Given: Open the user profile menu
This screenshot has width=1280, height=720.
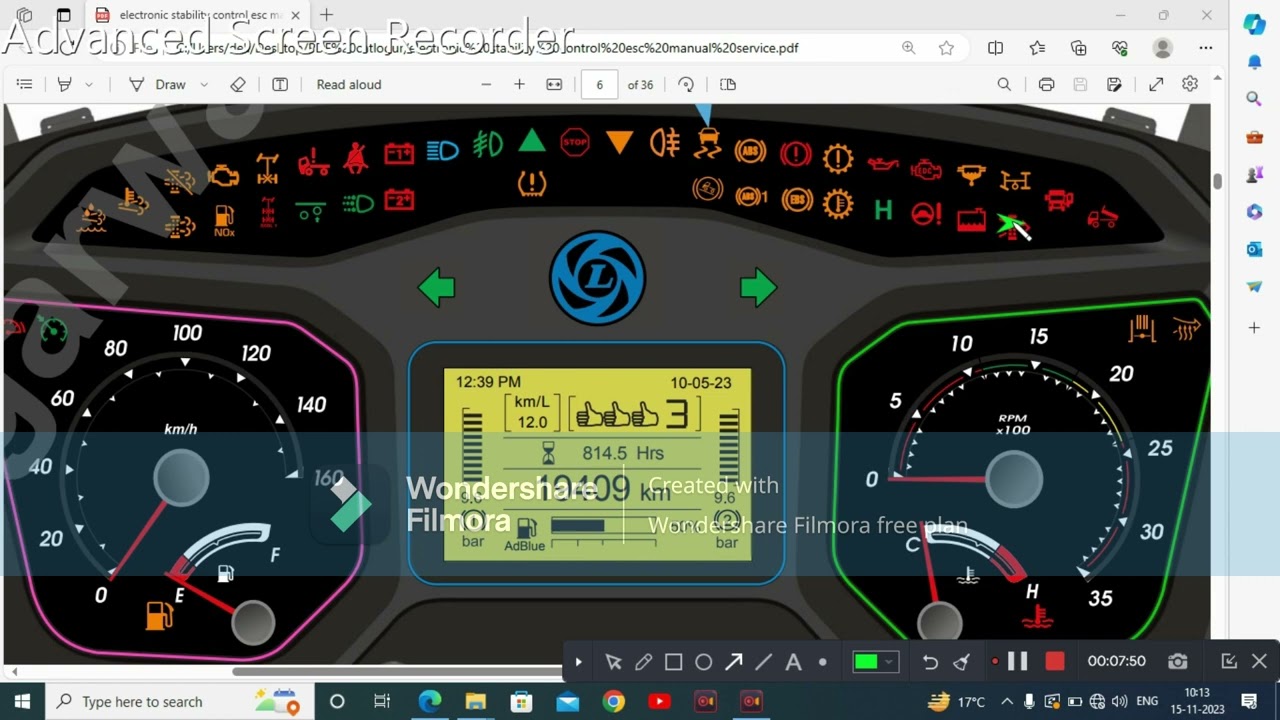Looking at the screenshot, I should pos(1162,48).
